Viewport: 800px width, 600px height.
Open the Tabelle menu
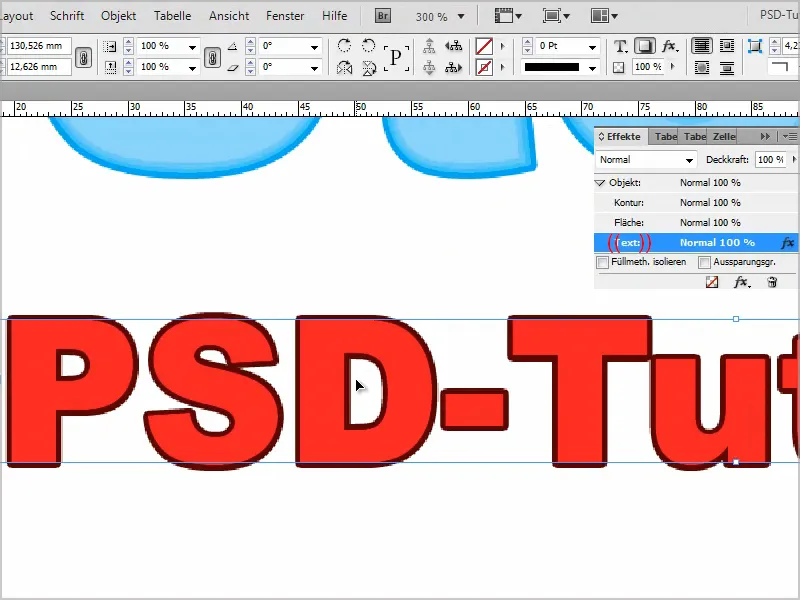coord(172,15)
